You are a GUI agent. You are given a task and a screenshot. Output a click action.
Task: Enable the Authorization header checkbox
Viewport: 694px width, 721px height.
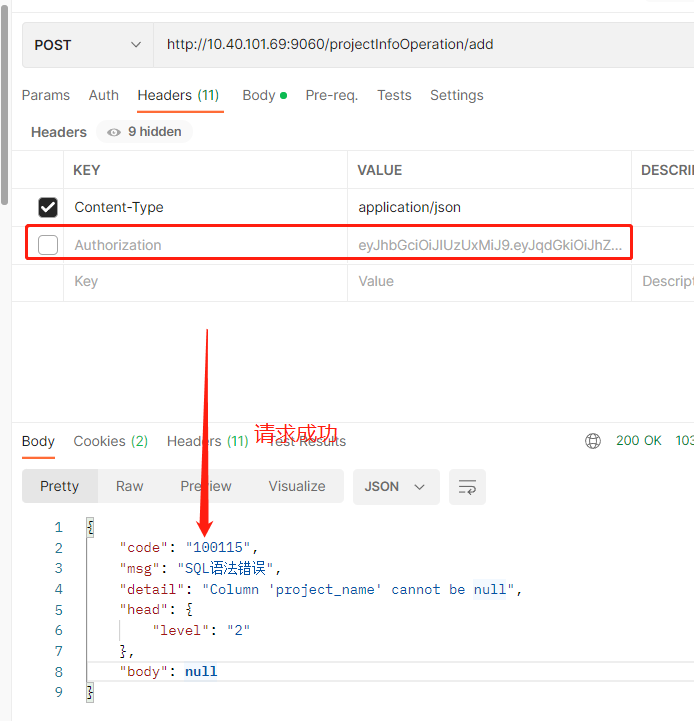click(47, 245)
